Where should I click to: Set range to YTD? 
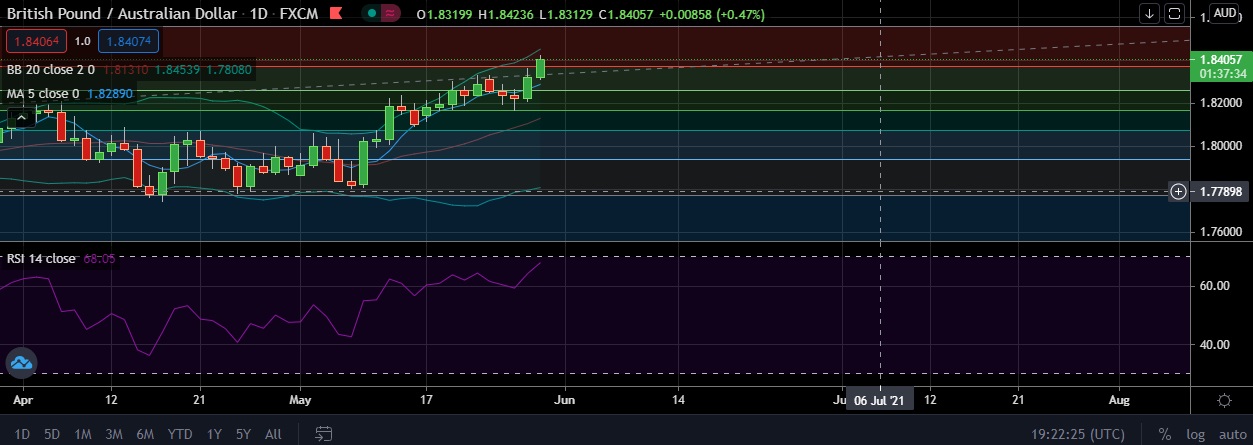(x=180, y=434)
